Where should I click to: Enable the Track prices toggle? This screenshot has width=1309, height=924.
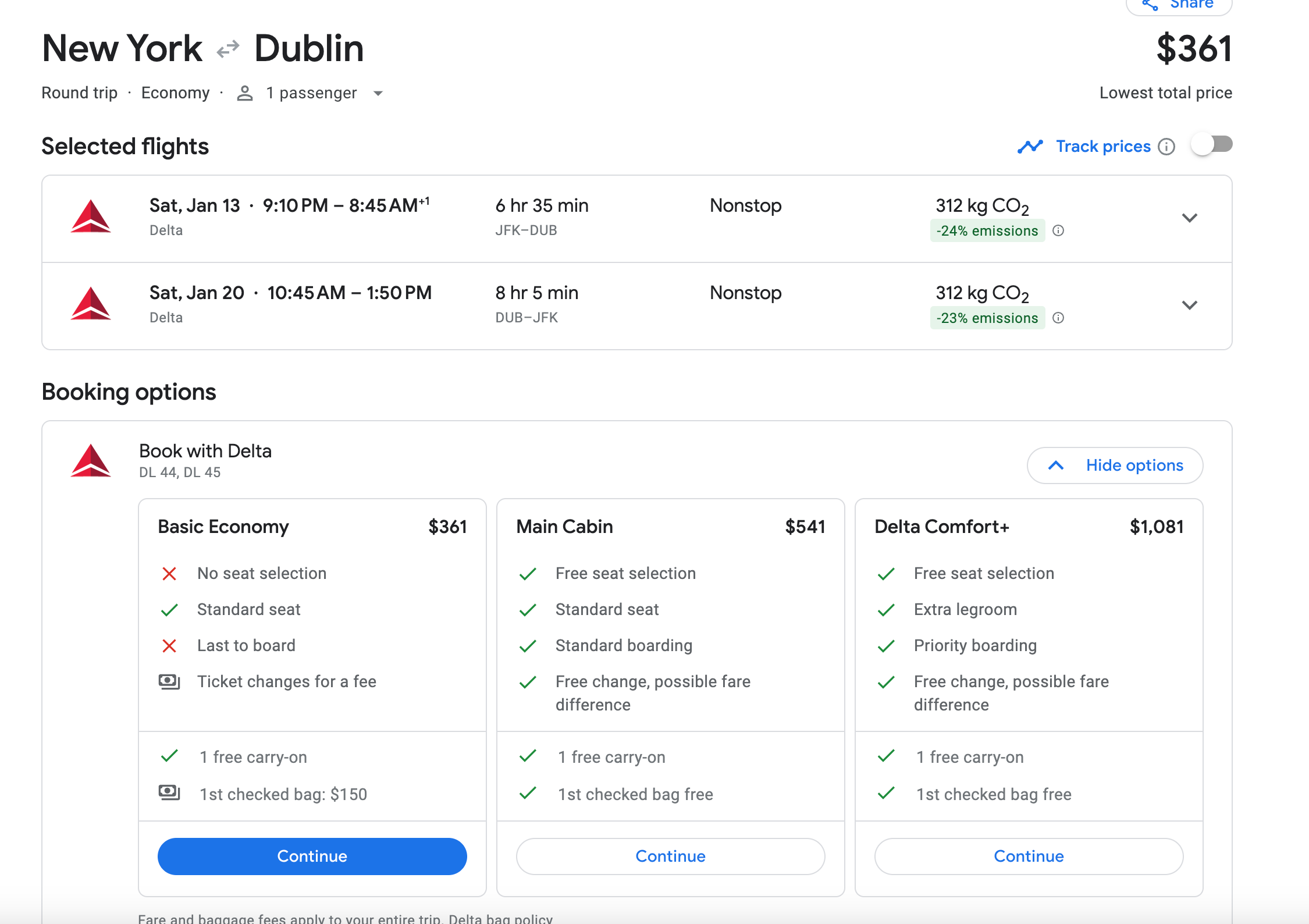(1211, 145)
